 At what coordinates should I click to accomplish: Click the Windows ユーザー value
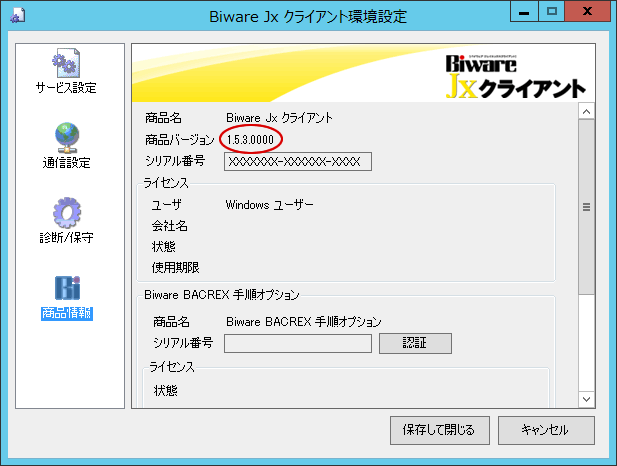pos(270,205)
